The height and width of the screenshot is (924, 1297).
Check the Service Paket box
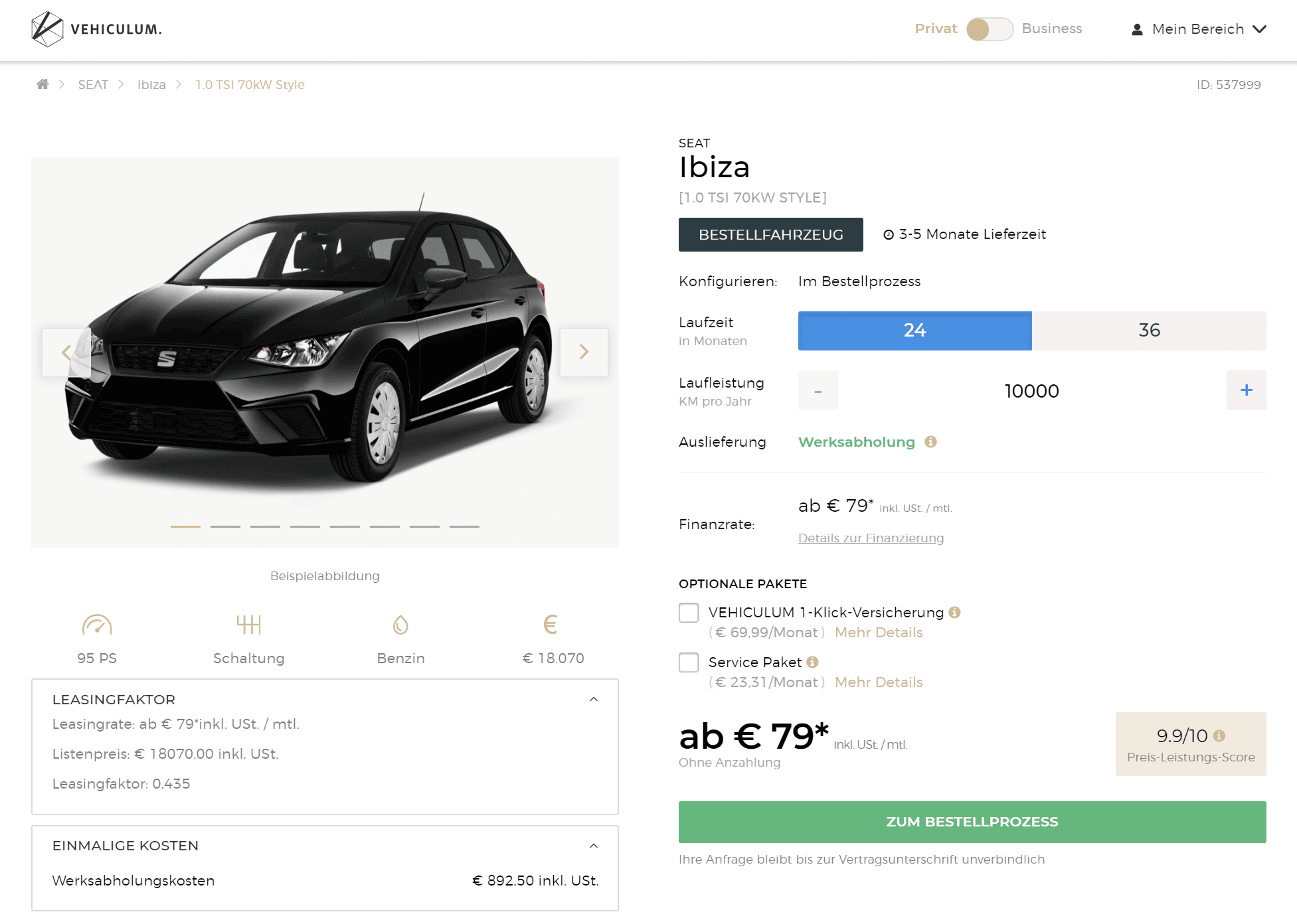pos(689,662)
